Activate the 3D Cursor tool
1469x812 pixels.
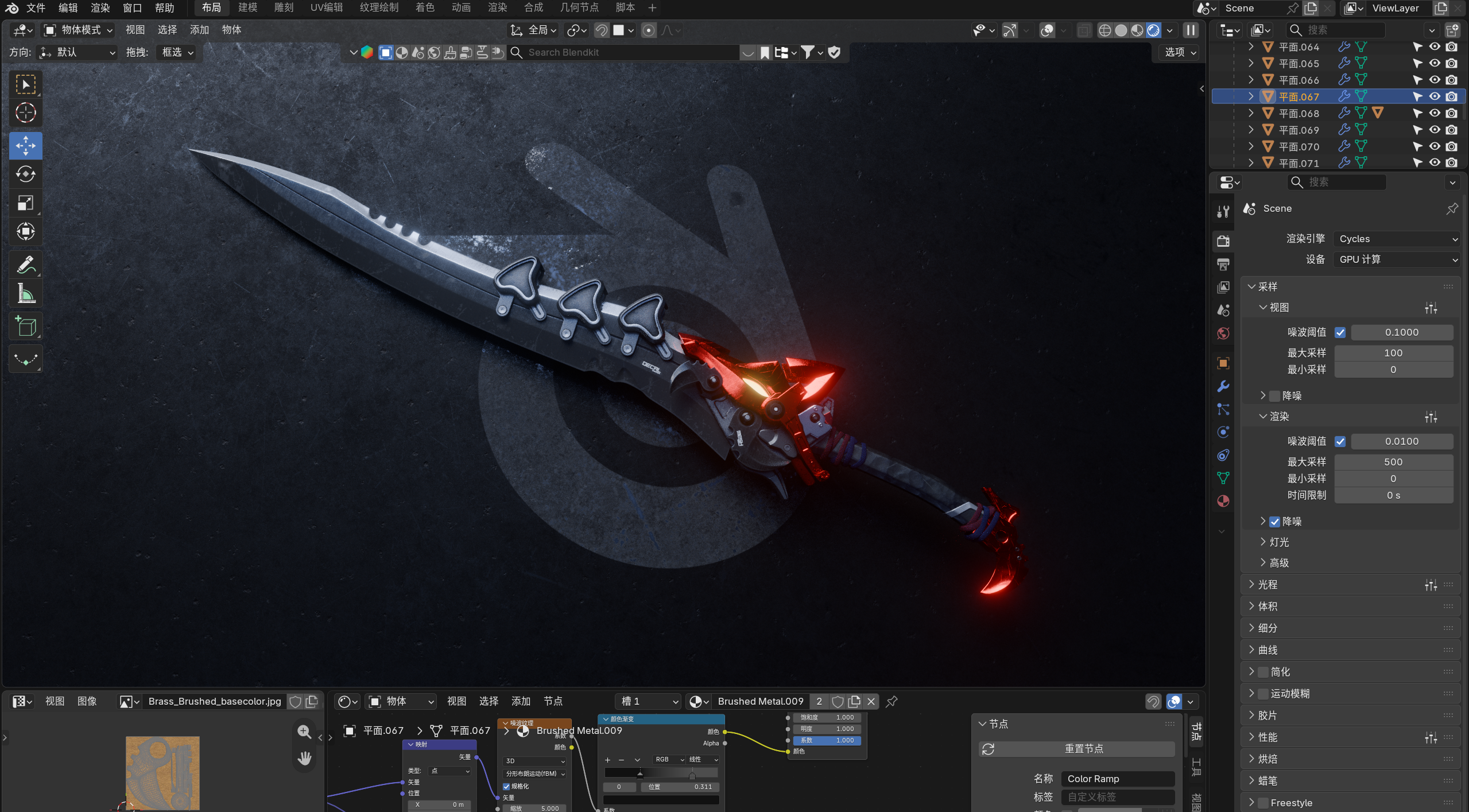25,113
